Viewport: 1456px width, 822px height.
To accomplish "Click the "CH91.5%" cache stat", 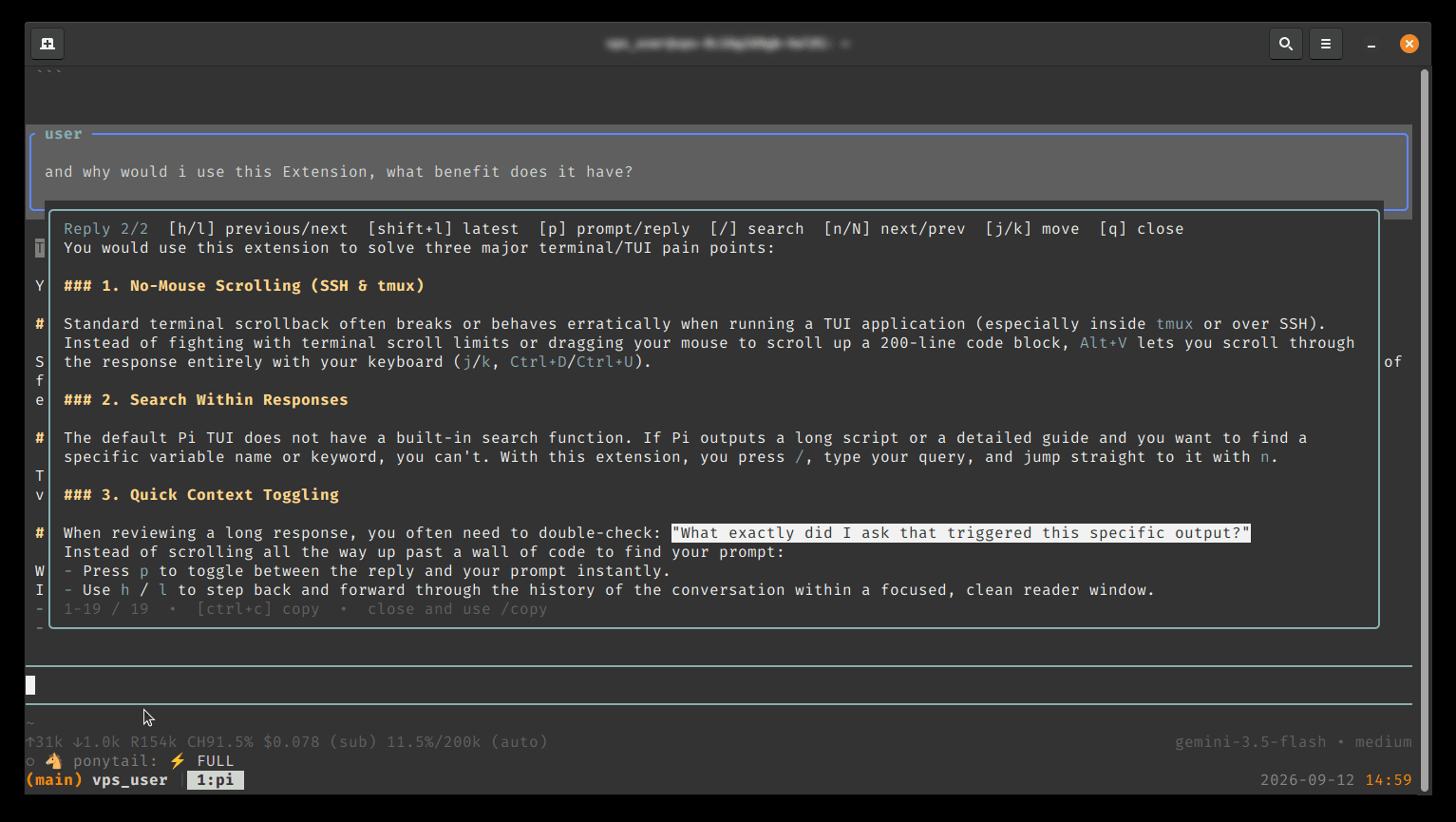I will tap(220, 742).
